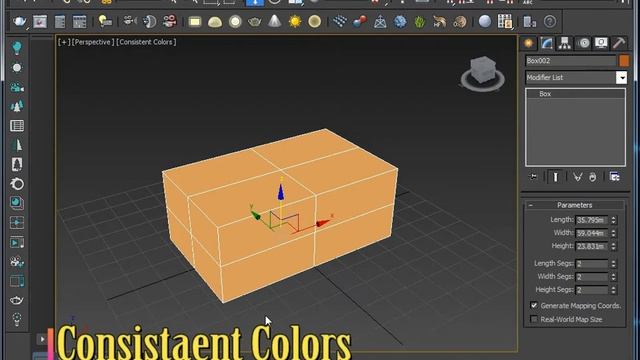The image size is (640, 360).
Task: Click the Height Segs spinner arrows
Action: [x=613, y=290]
